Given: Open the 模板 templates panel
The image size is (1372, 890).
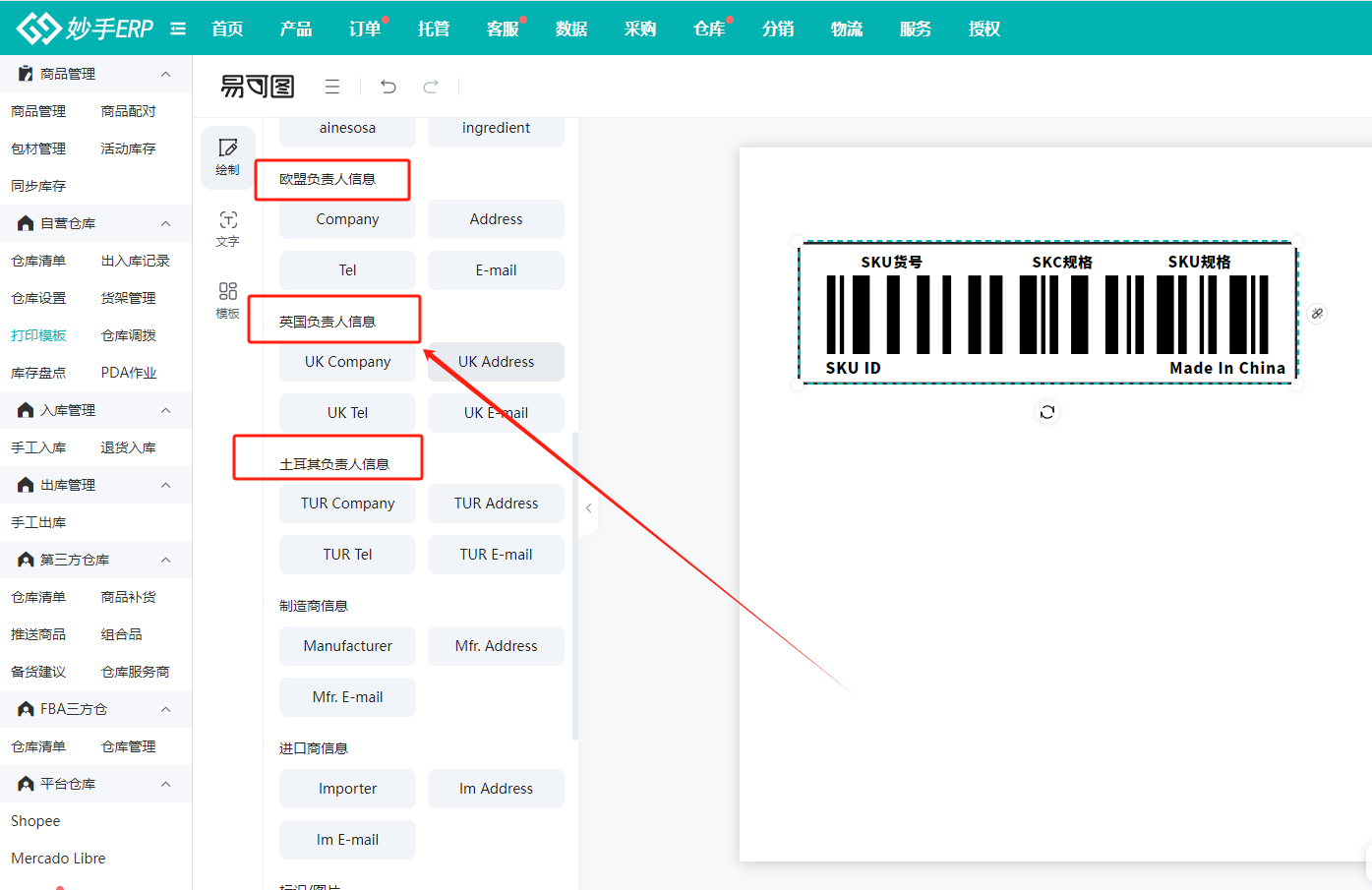Looking at the screenshot, I should pos(227,299).
